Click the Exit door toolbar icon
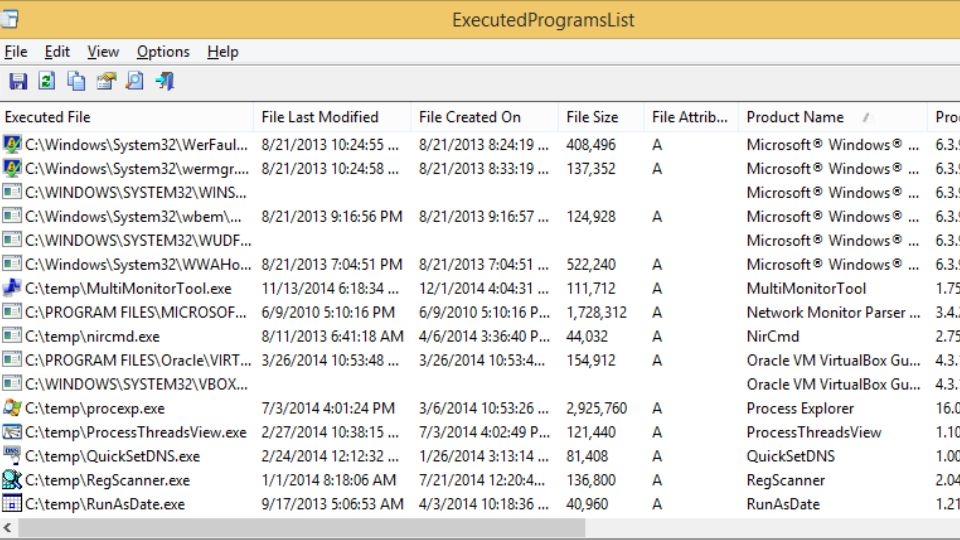960x540 pixels. (x=164, y=81)
